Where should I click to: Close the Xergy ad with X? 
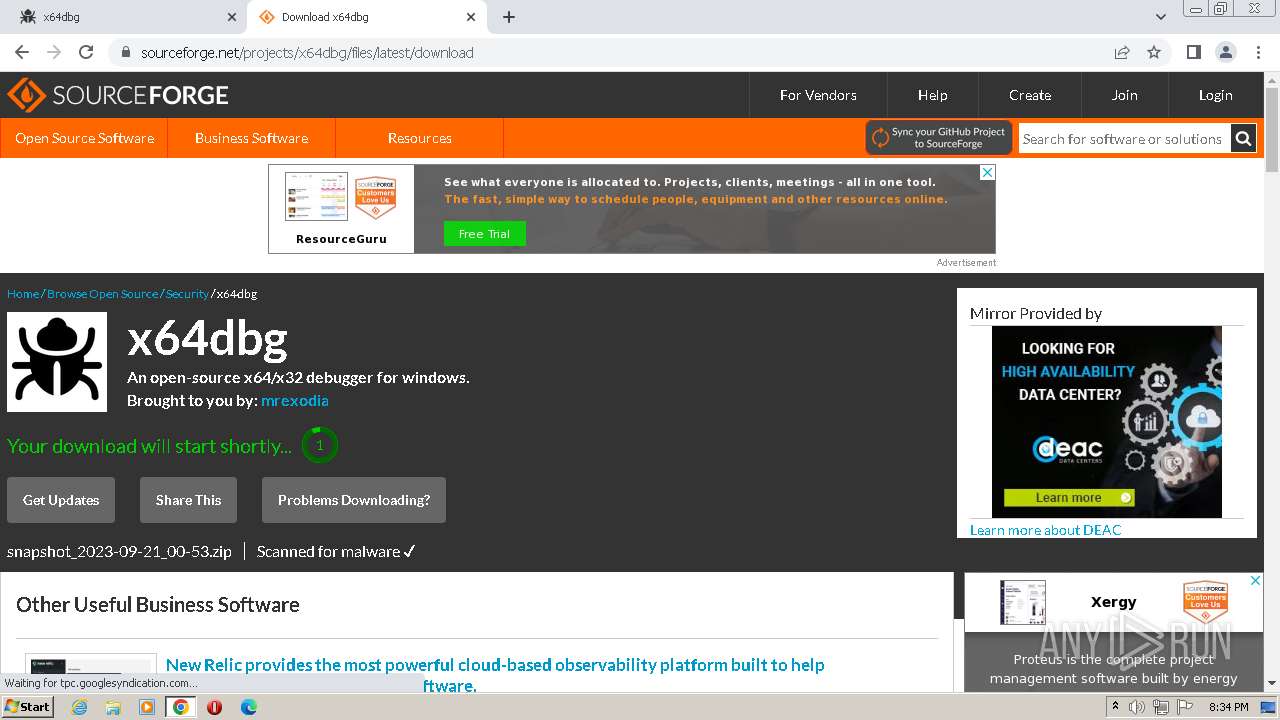[x=1255, y=581]
